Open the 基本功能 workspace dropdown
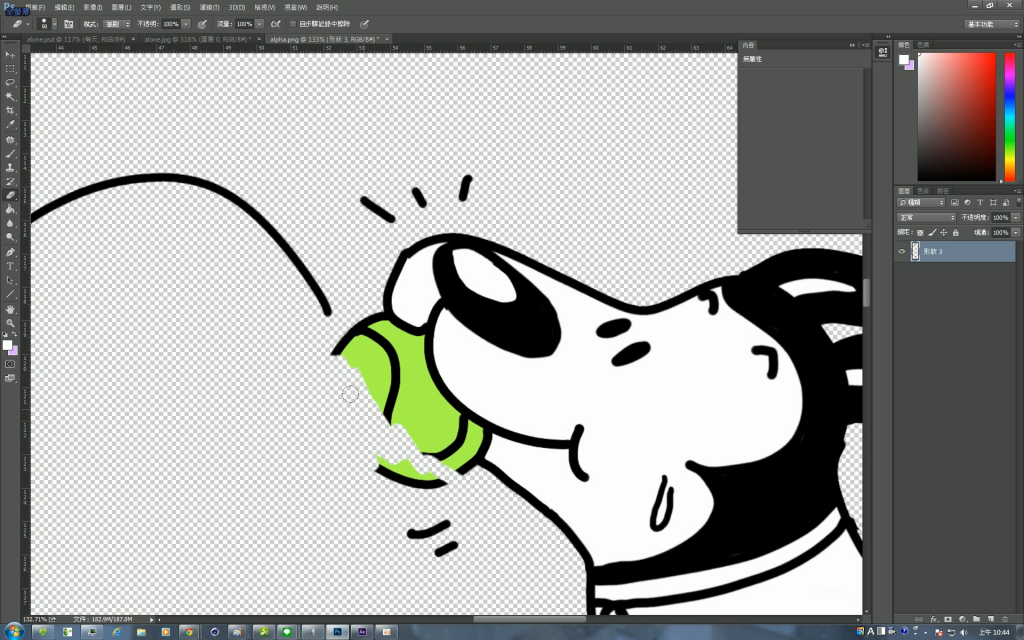The height and width of the screenshot is (640, 1024). pos(990,23)
